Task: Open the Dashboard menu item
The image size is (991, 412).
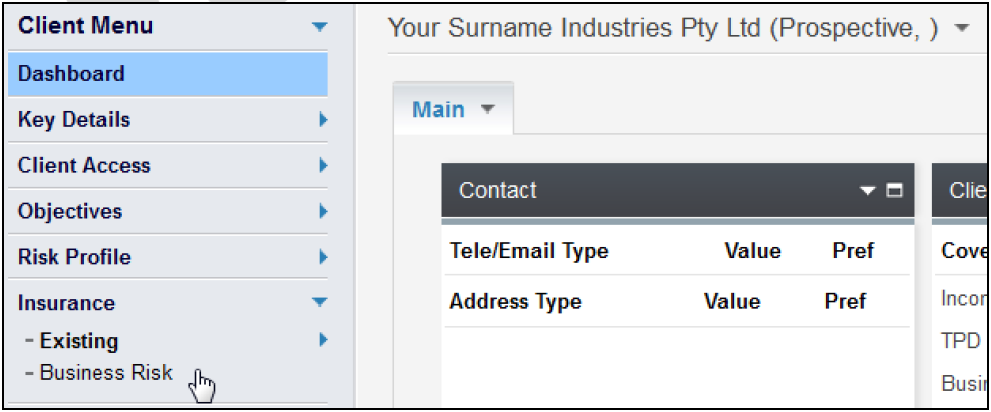Action: coord(71,74)
